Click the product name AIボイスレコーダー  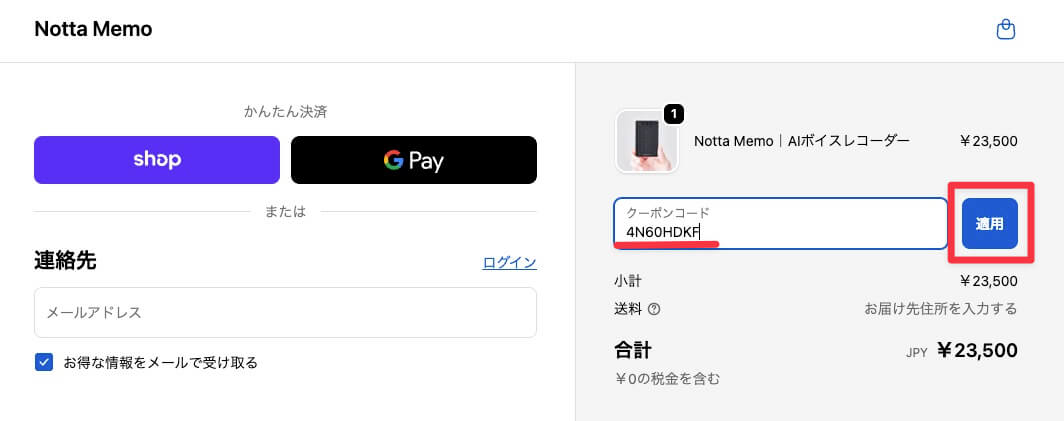point(802,141)
